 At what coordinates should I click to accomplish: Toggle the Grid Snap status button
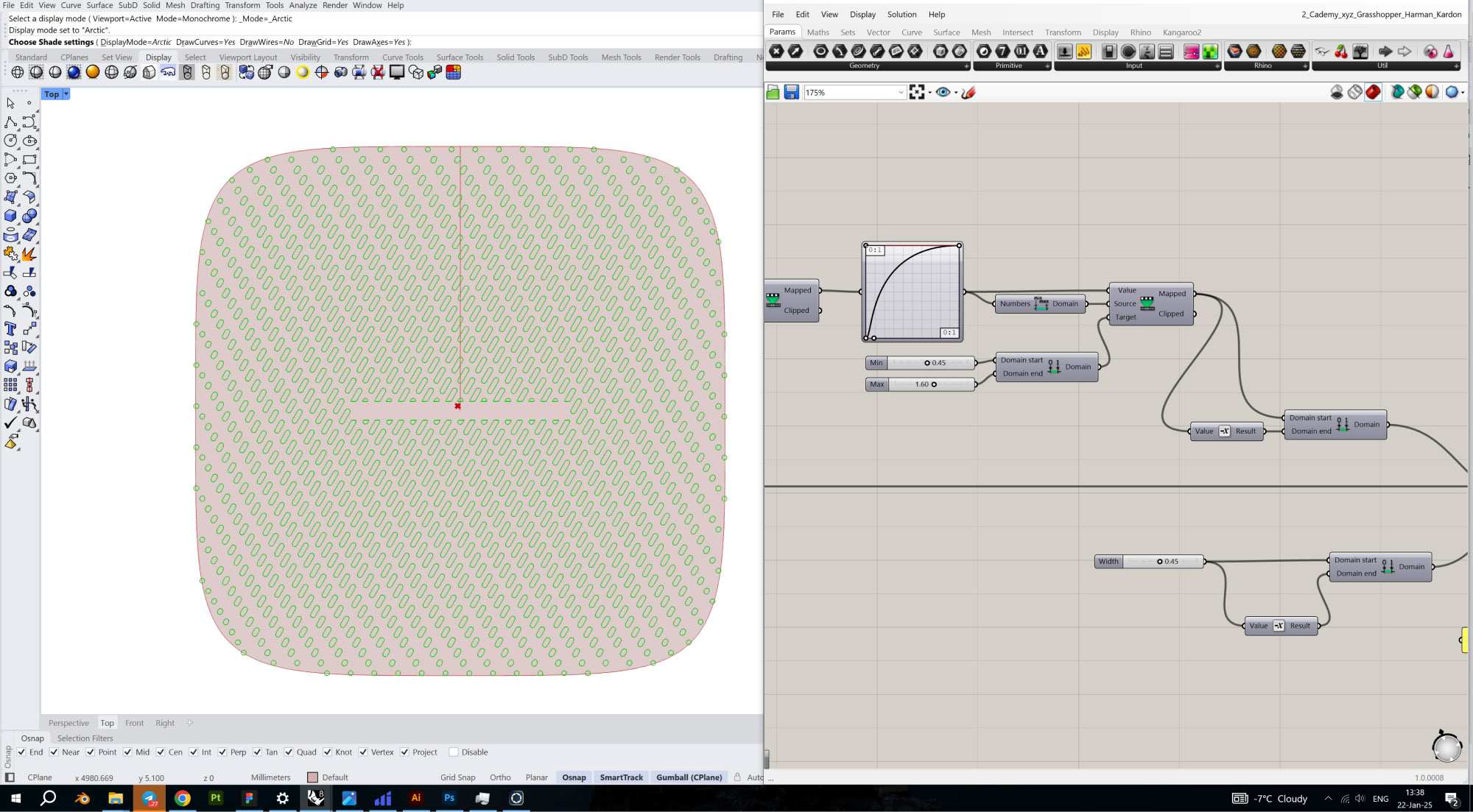coord(457,777)
